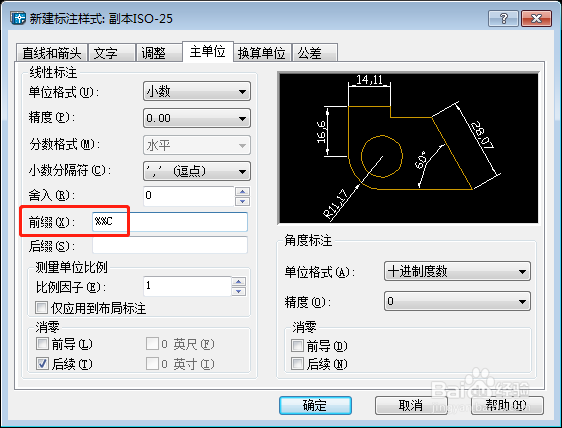Screen dimensions: 562x428
Task: Switch to the 文字 tab
Action: click(111, 53)
